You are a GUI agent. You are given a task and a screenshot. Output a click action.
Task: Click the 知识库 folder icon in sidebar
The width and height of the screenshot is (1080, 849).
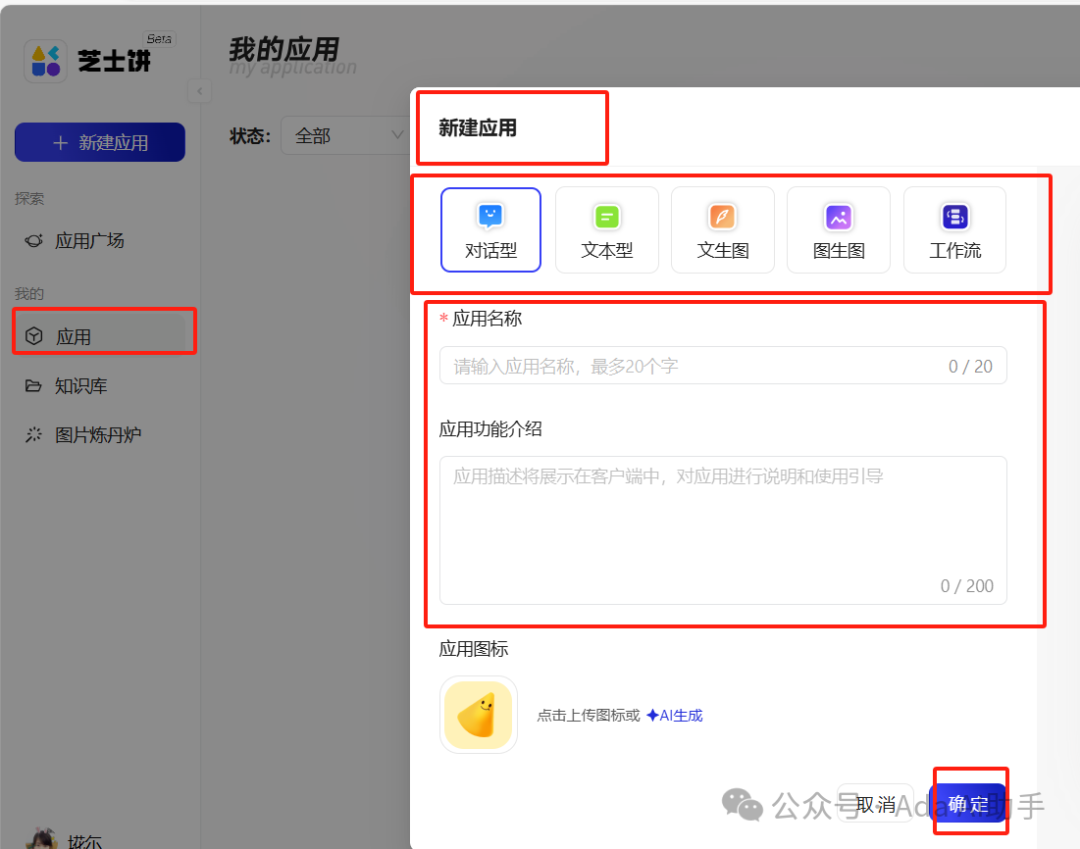point(32,386)
